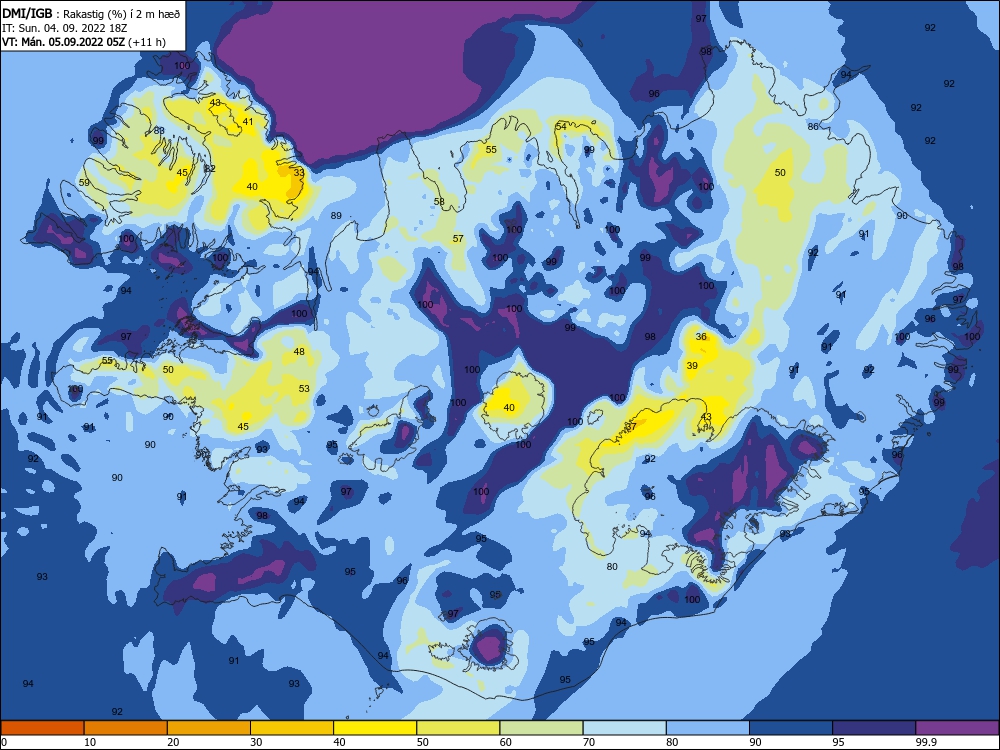Image resolution: width=1000 pixels, height=750 pixels.
Task: Click the '99.9' legend scale label
Action: [x=925, y=742]
